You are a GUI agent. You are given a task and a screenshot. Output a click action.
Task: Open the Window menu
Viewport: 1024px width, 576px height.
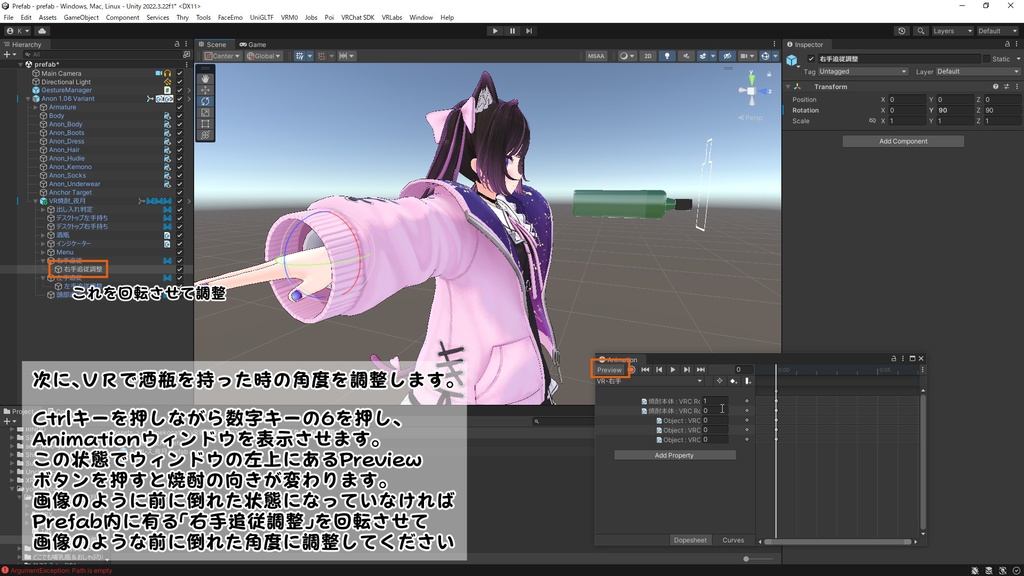421,18
